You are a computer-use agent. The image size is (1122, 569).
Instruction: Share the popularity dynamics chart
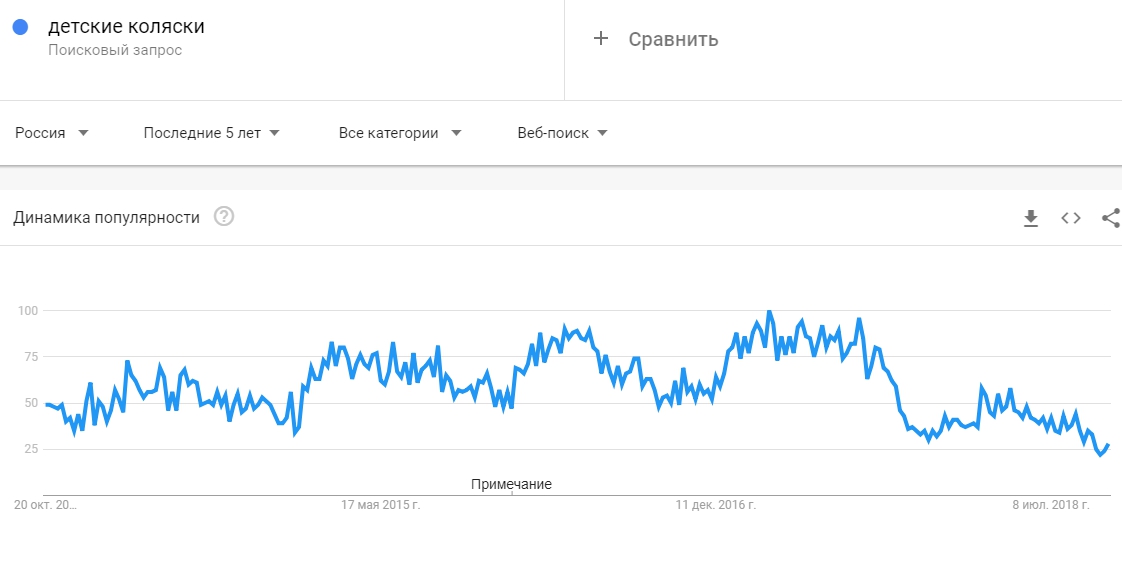[x=1110, y=218]
